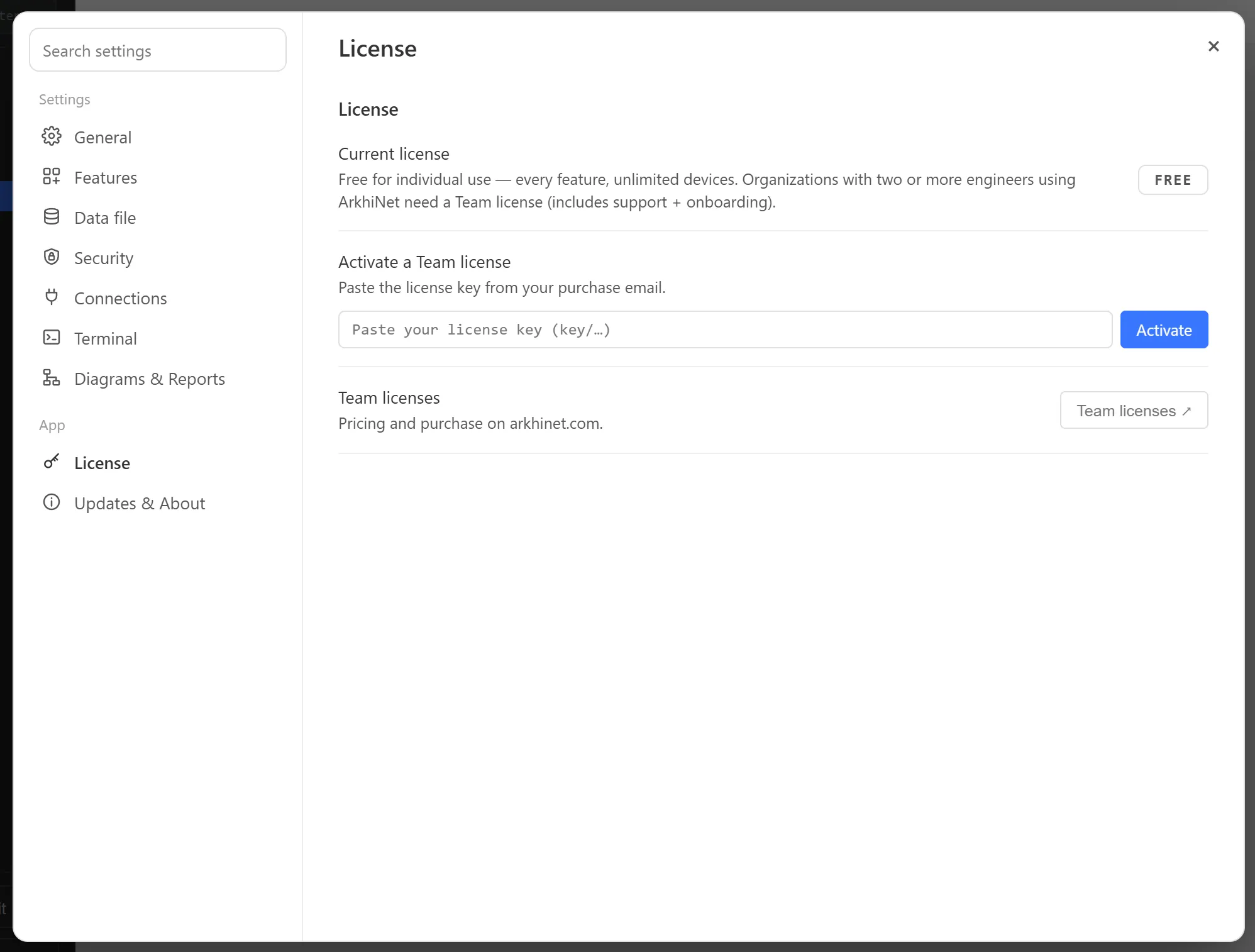The height and width of the screenshot is (952, 1255).
Task: Go to Features settings
Action: (x=157, y=177)
